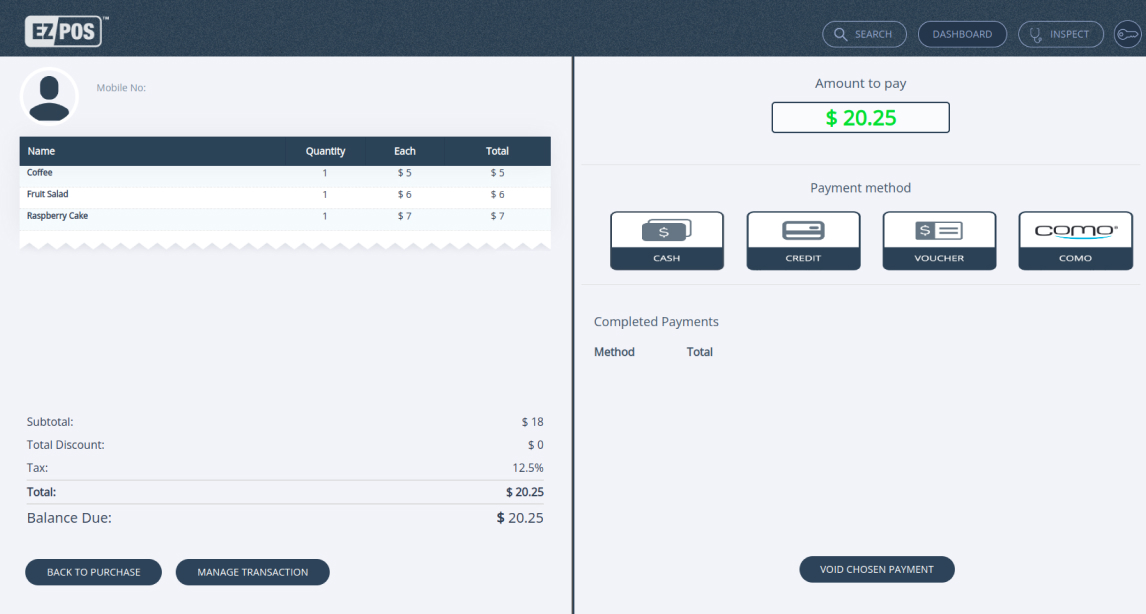
Task: Open MANAGE TRANSACTION options
Action: [x=252, y=572]
